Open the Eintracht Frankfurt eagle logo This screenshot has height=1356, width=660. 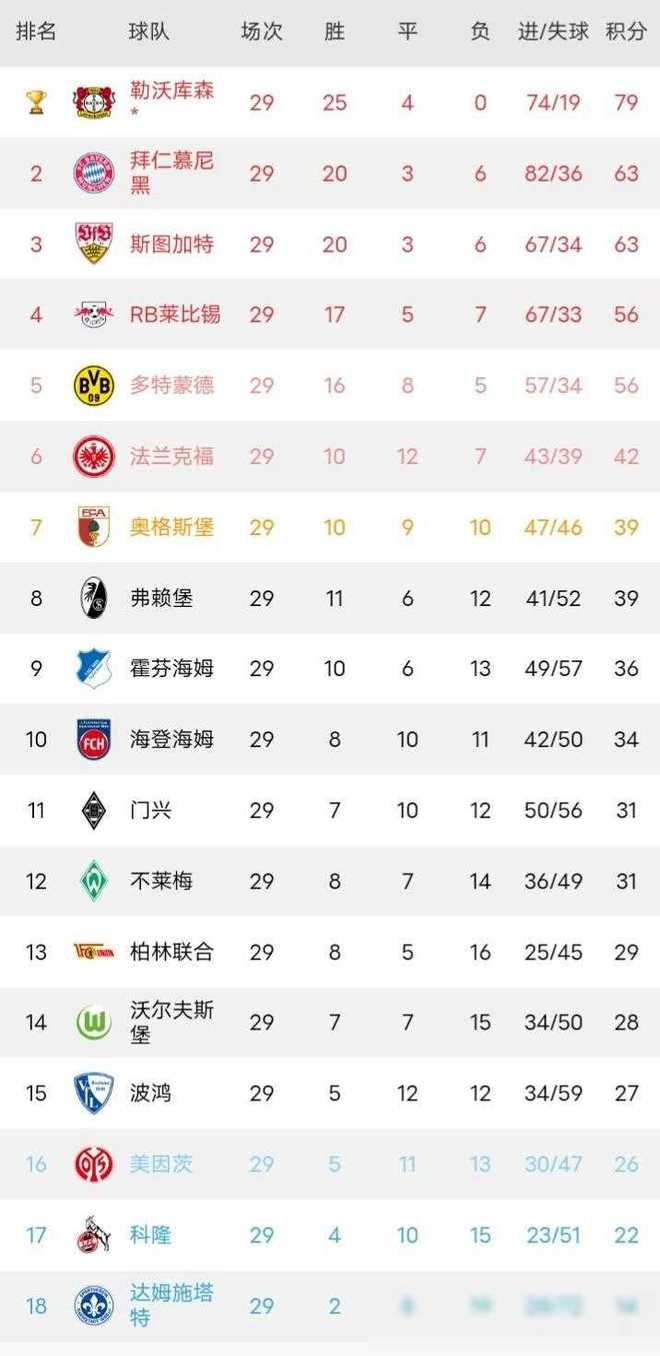[95, 456]
